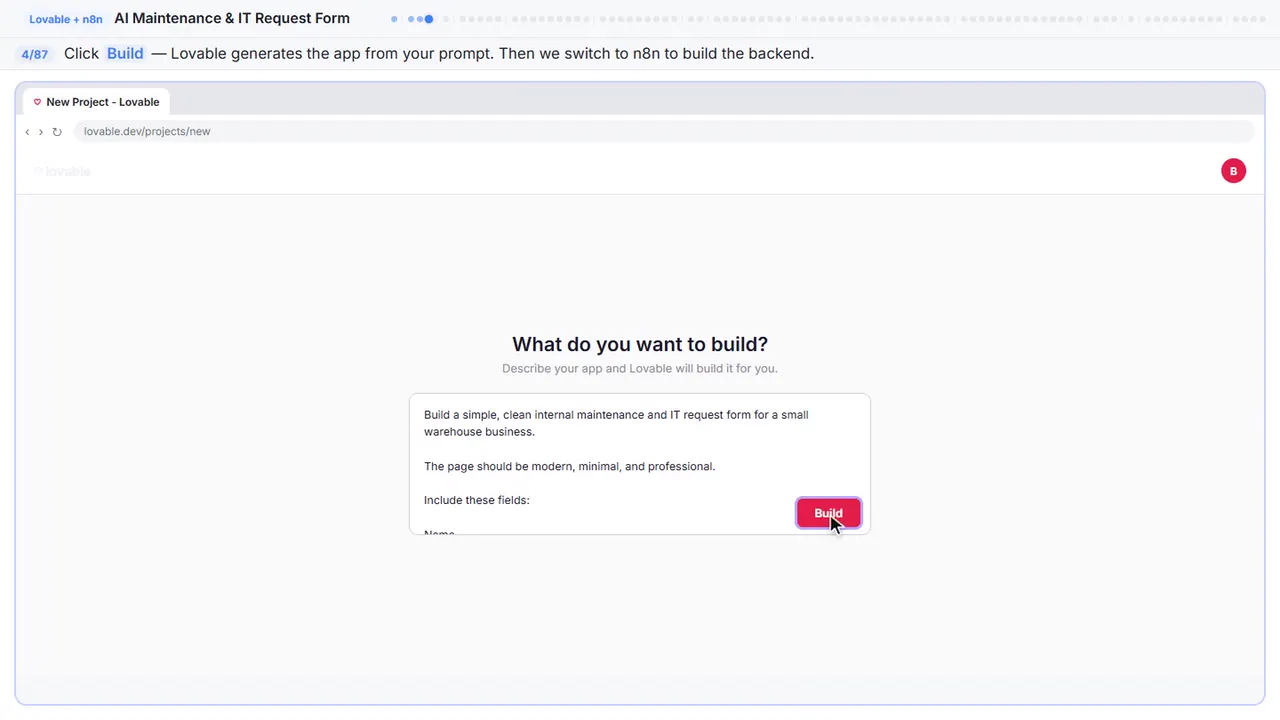The image size is (1280, 720).
Task: Go back using browser back arrow
Action: coord(27,132)
